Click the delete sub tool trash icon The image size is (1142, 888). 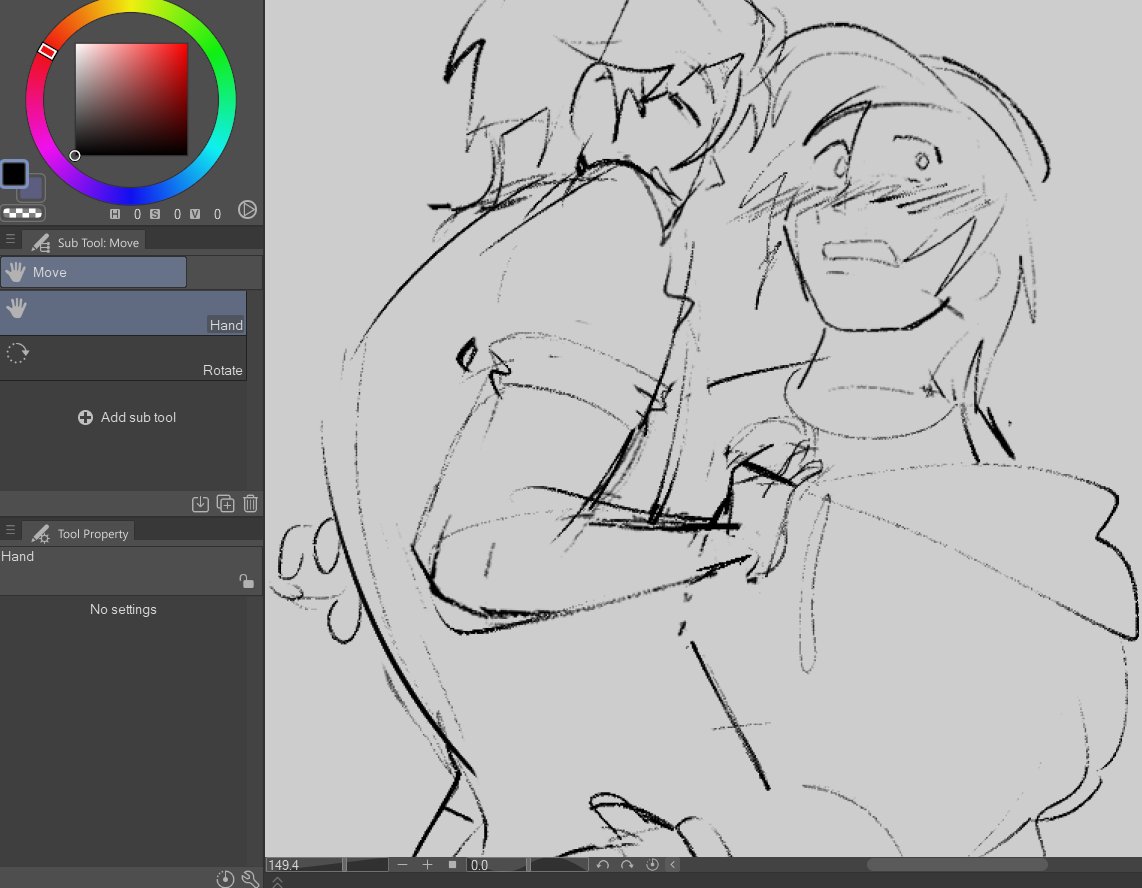pos(251,503)
